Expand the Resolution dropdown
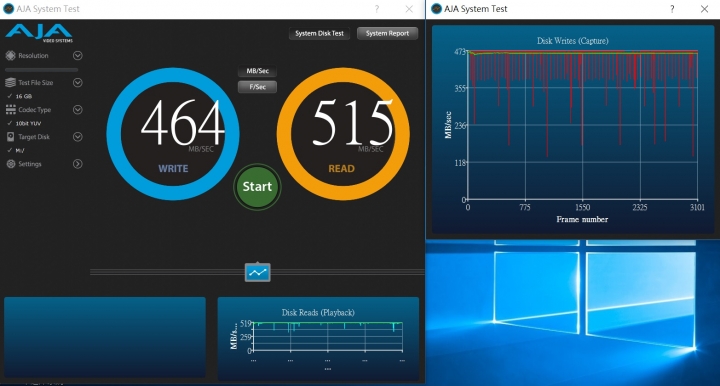Screen dimensions: 720x386 (78, 56)
